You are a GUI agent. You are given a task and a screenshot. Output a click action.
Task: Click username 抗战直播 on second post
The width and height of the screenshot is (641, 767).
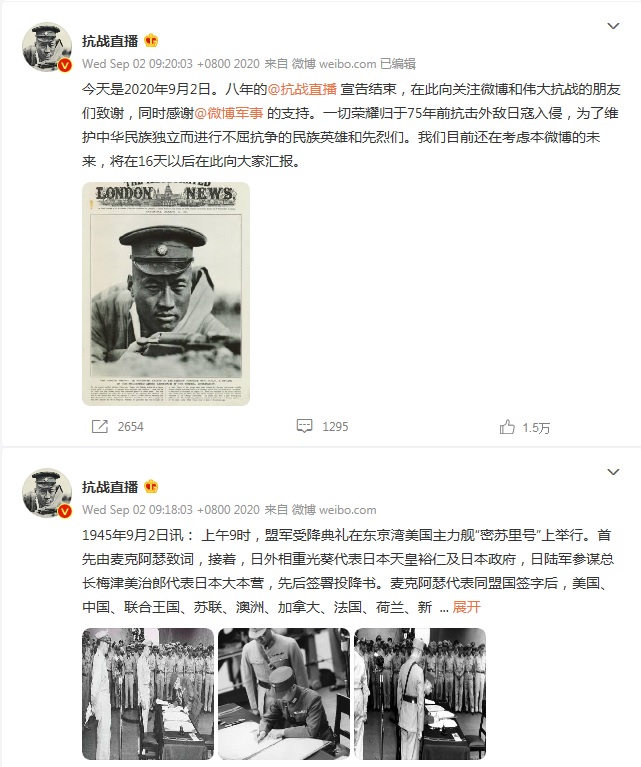[110, 487]
